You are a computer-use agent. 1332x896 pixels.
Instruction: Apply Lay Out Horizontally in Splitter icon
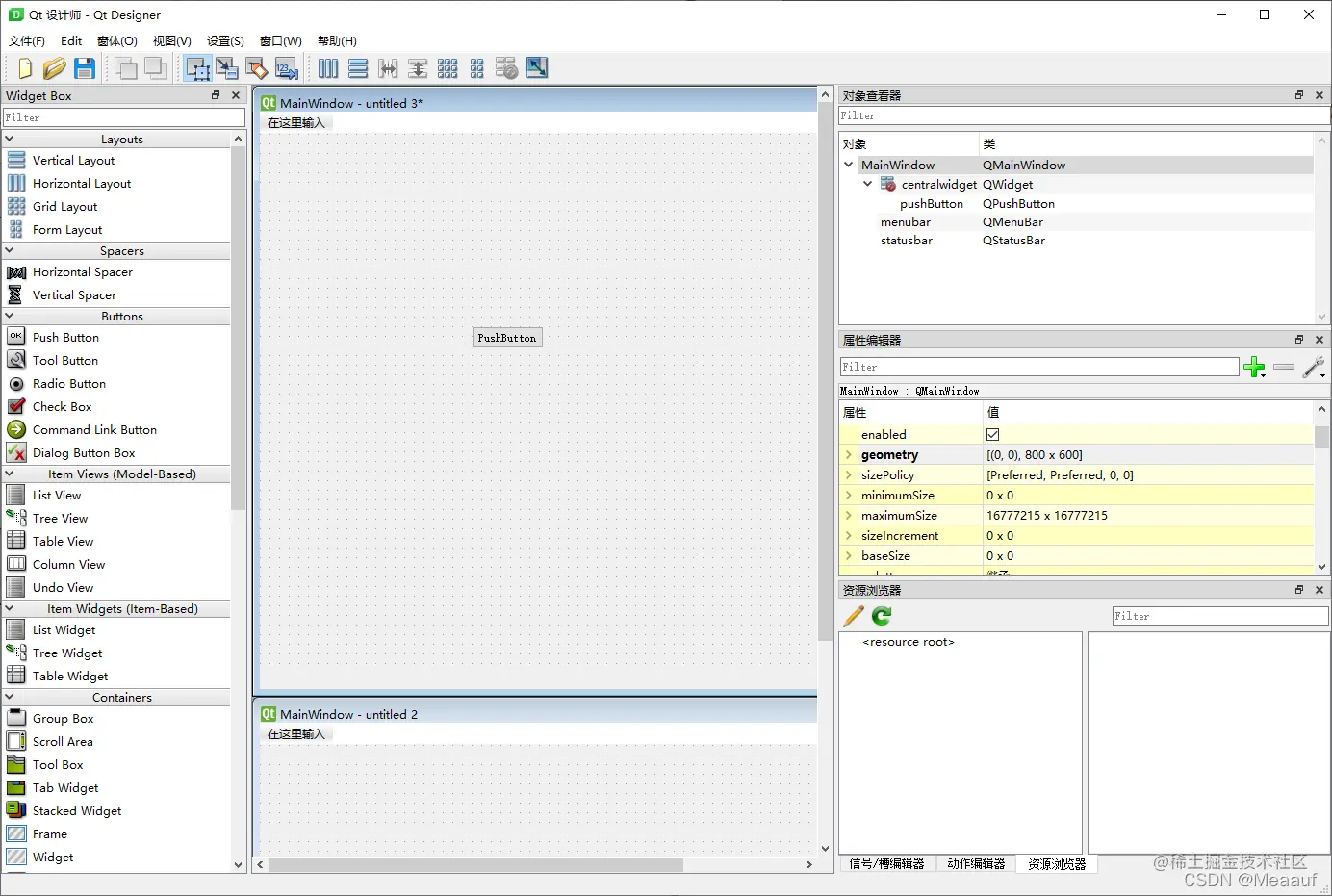click(388, 68)
